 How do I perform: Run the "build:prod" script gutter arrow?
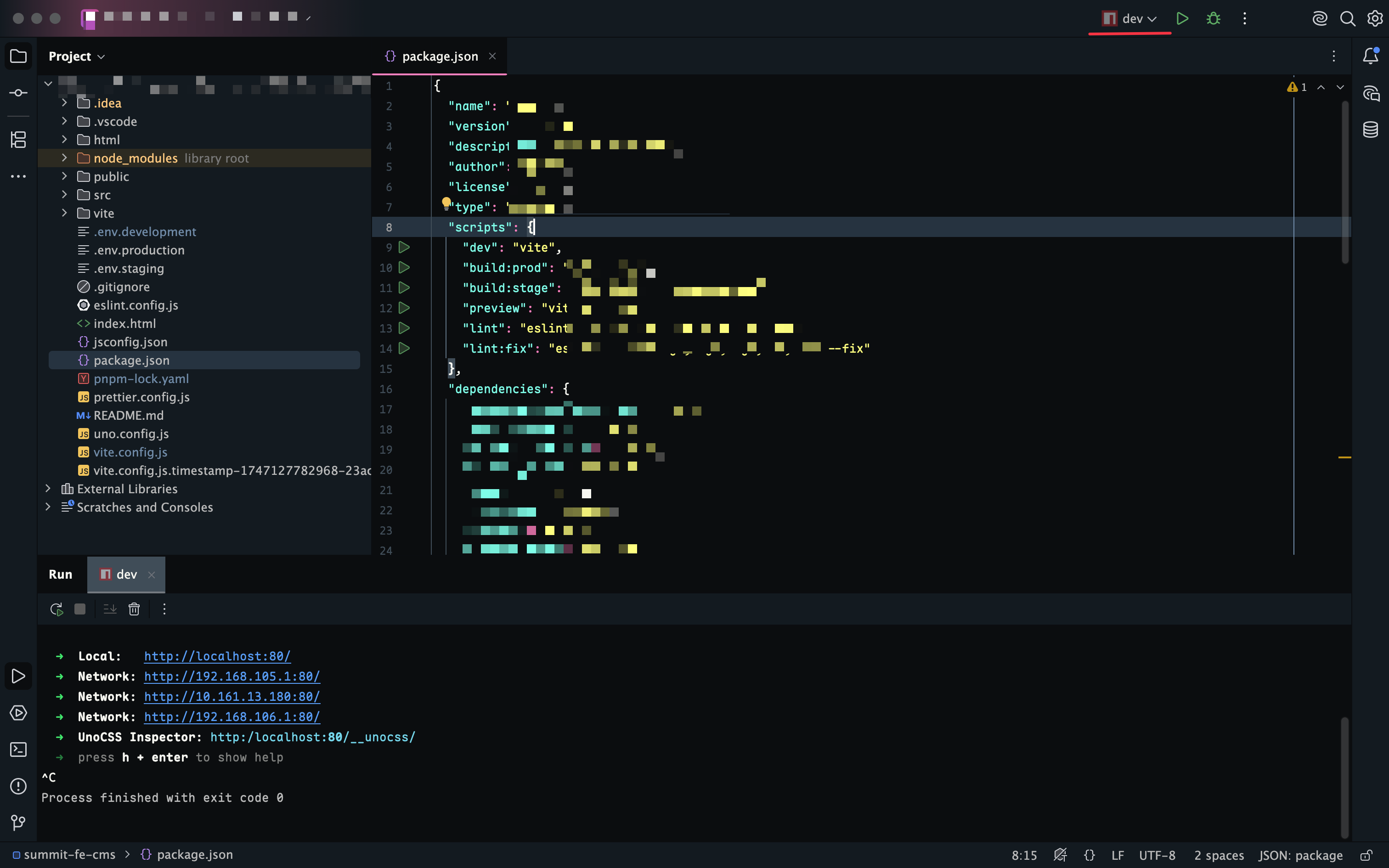coord(404,267)
